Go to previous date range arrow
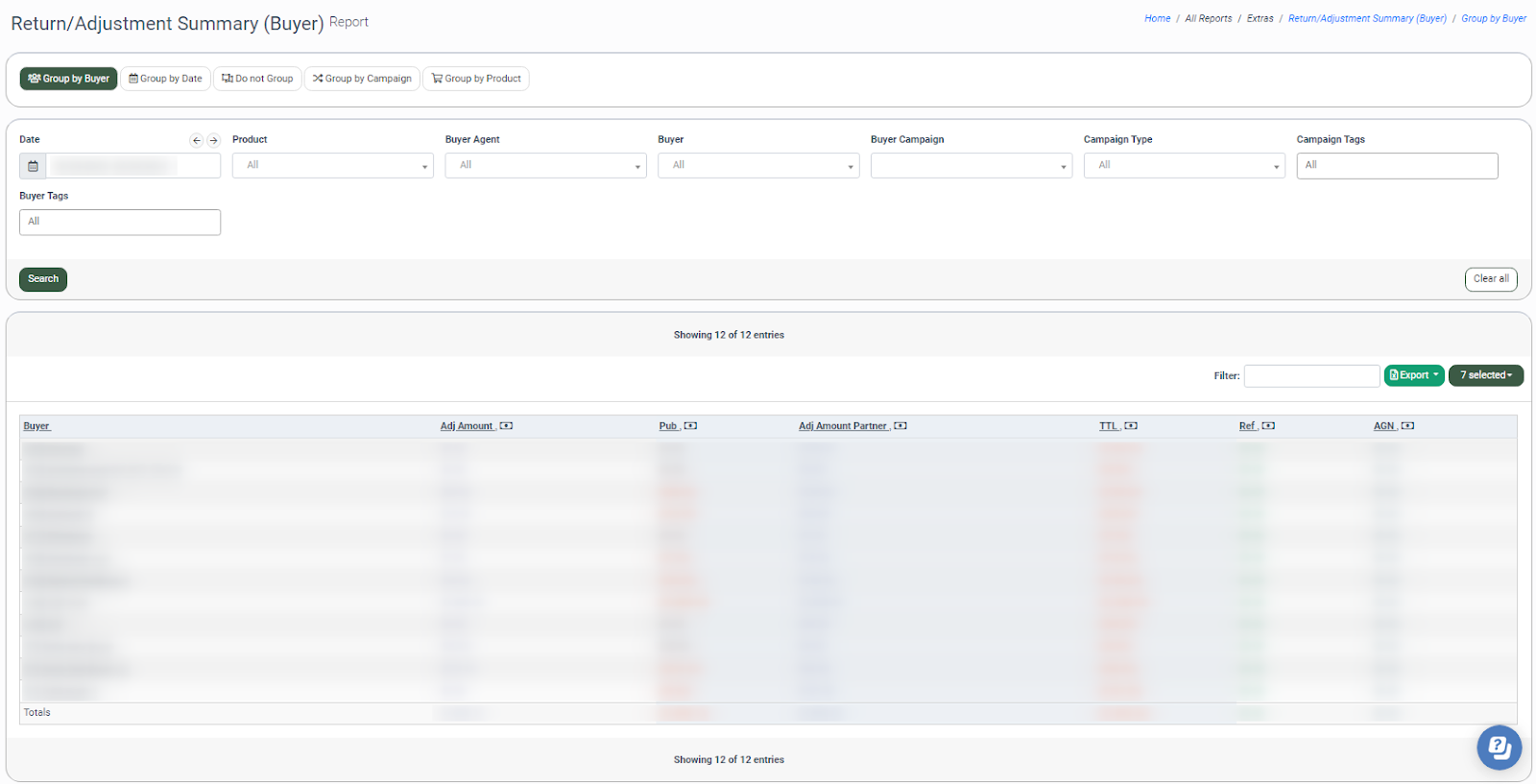This screenshot has height=784, width=1536. pyautogui.click(x=197, y=140)
